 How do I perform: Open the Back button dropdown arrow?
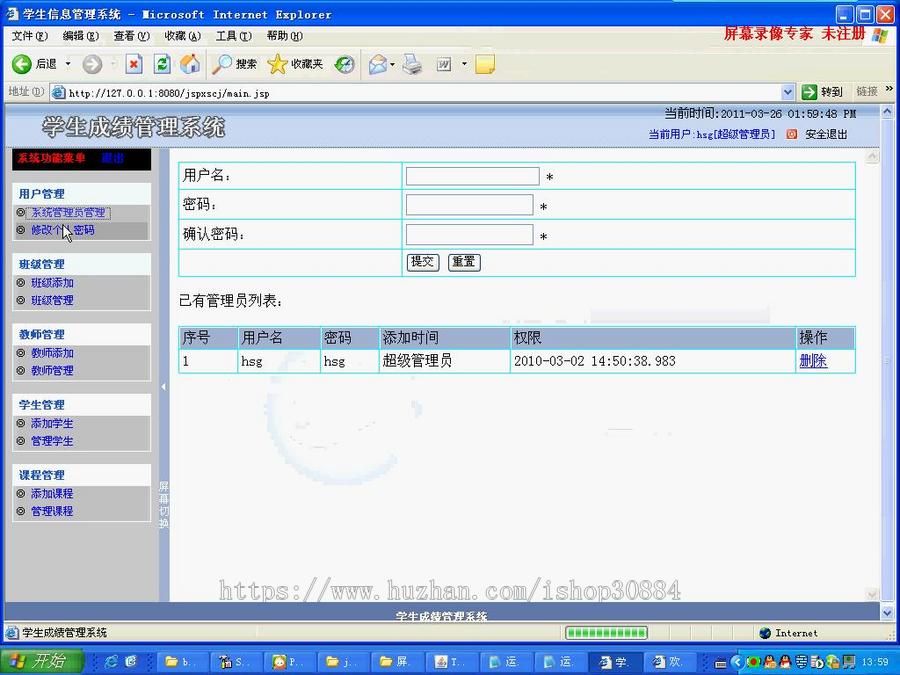tap(68, 64)
